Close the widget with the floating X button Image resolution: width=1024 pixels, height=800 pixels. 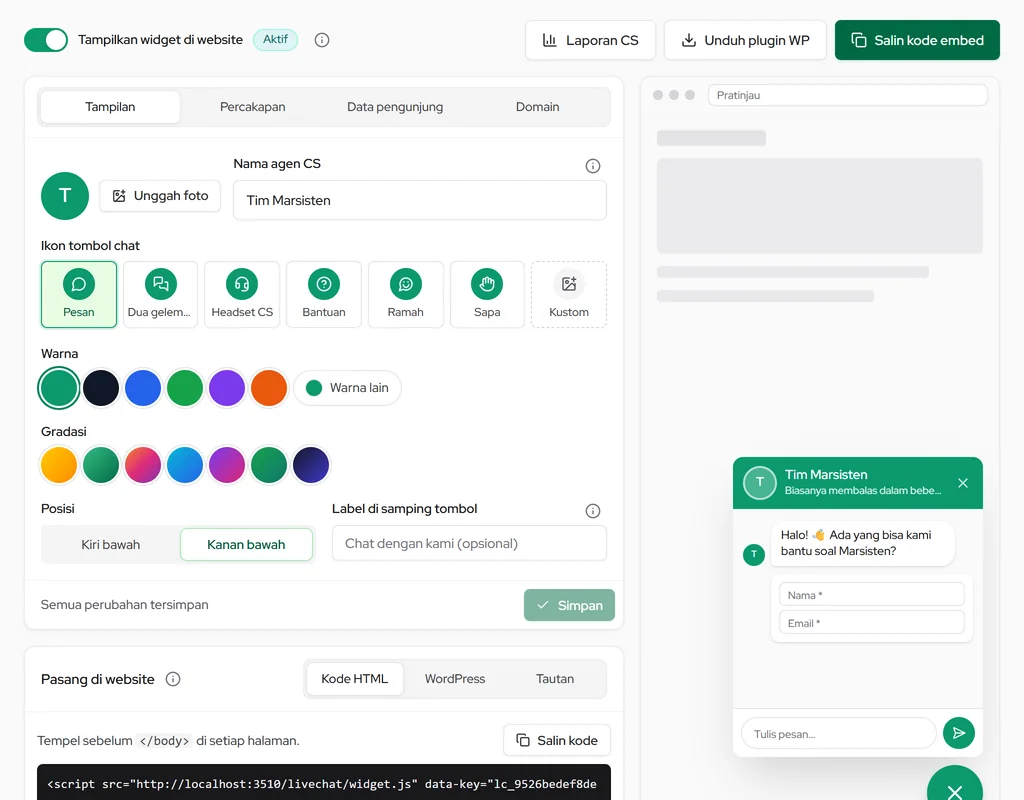coord(955,784)
